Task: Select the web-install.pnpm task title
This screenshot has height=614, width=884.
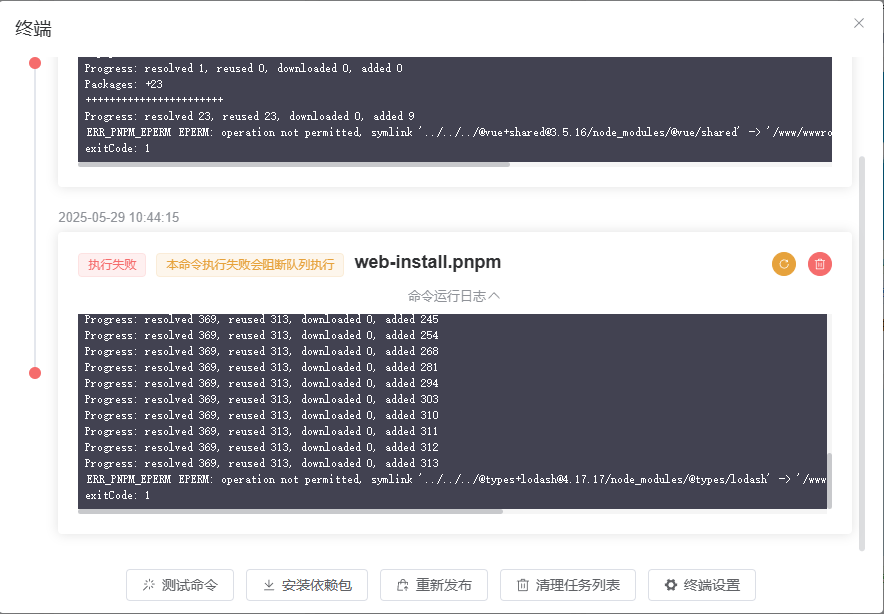Action: coord(427,263)
